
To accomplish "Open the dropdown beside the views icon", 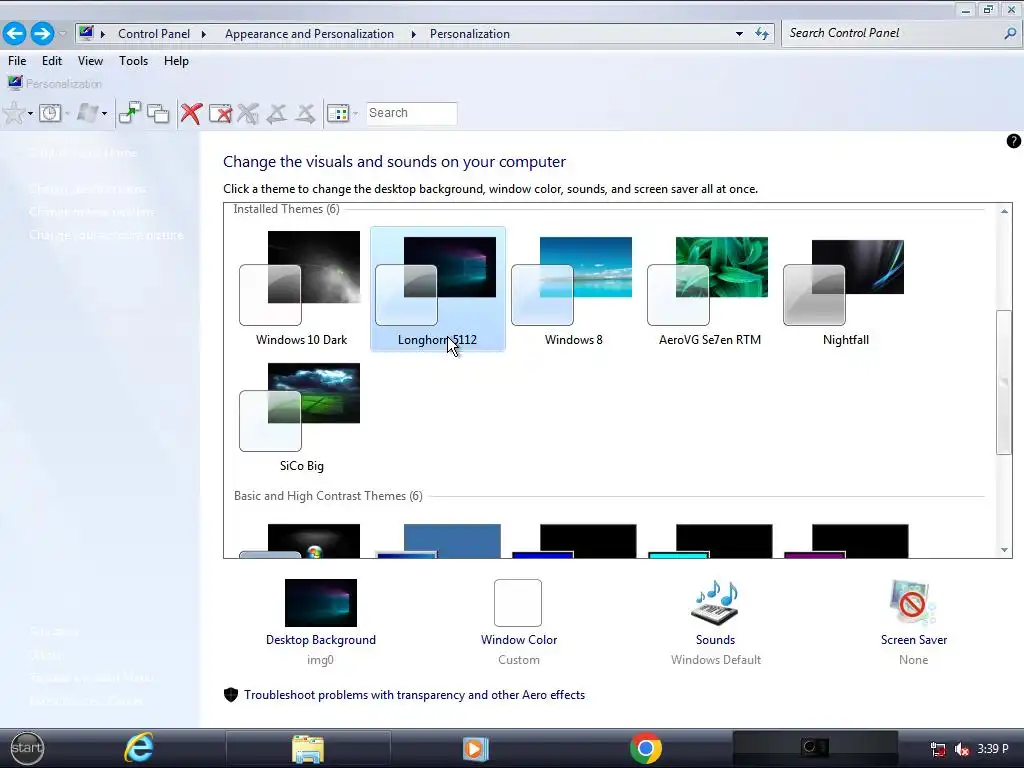I will point(355,114).
